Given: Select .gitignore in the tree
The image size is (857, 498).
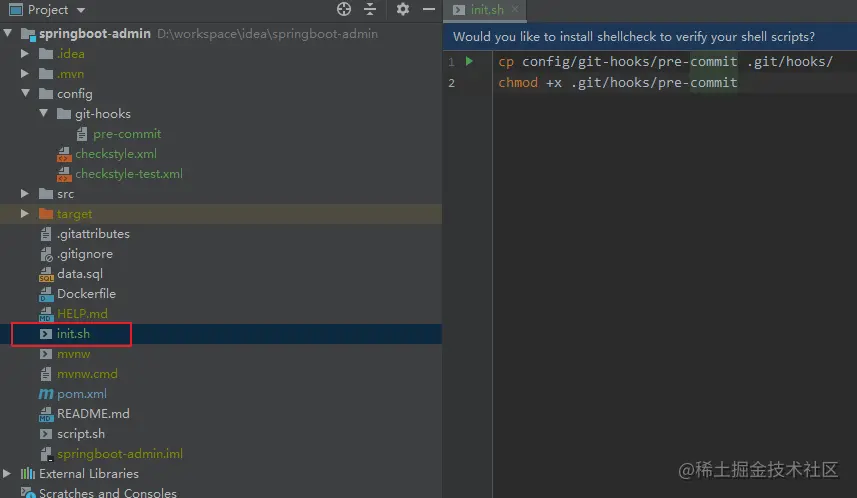Looking at the screenshot, I should (x=85, y=254).
